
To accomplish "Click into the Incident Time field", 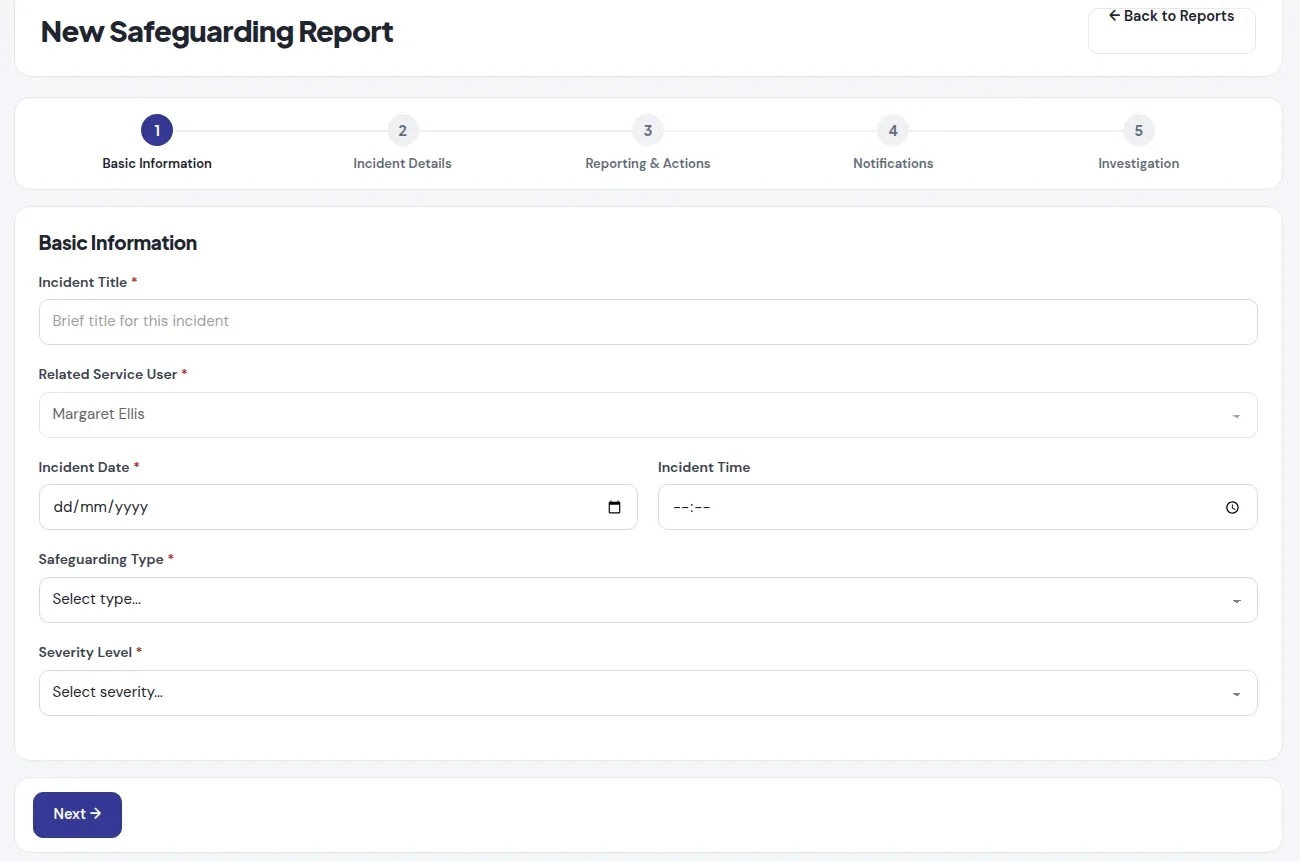I will tap(957, 507).
